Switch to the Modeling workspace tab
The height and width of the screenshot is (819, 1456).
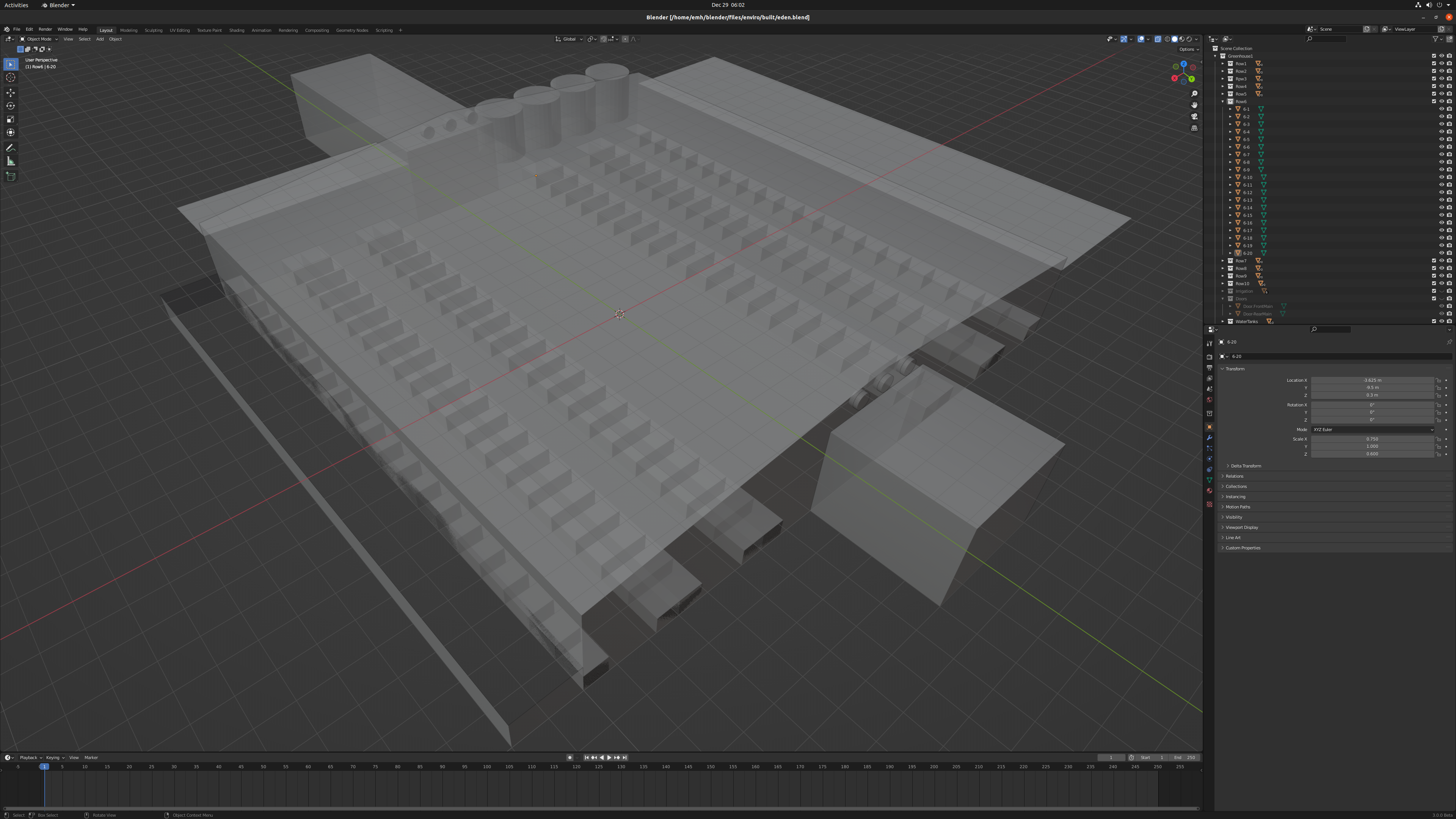[x=128, y=30]
